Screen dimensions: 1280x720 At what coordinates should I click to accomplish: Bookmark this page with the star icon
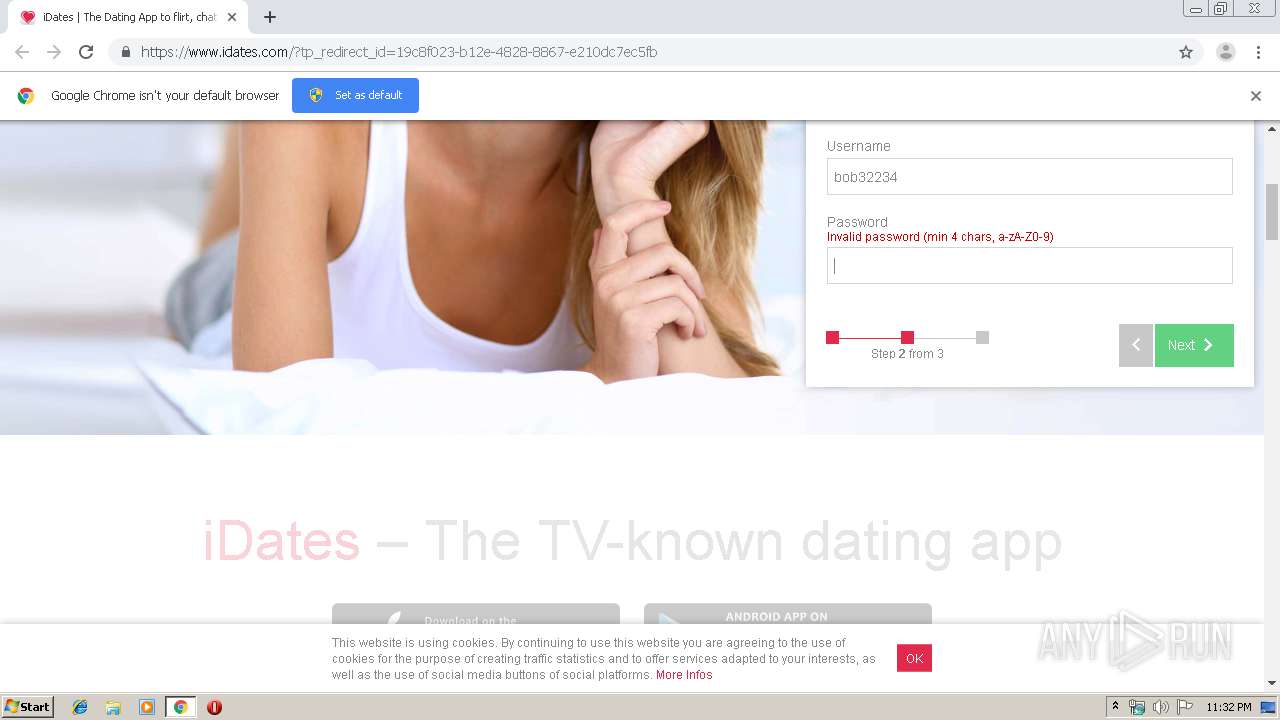[1186, 52]
